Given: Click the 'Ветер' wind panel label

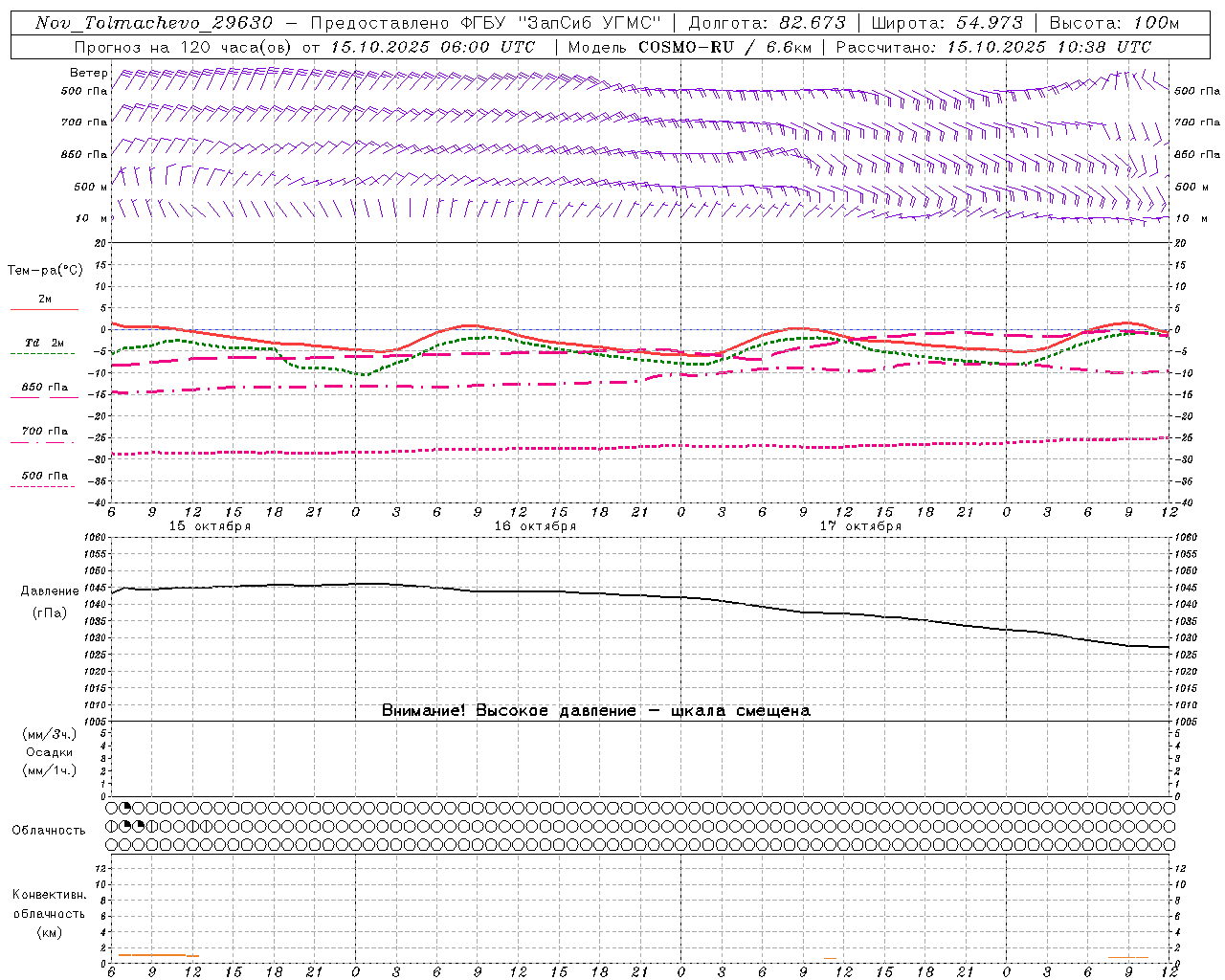Looking at the screenshot, I should coord(88,73).
